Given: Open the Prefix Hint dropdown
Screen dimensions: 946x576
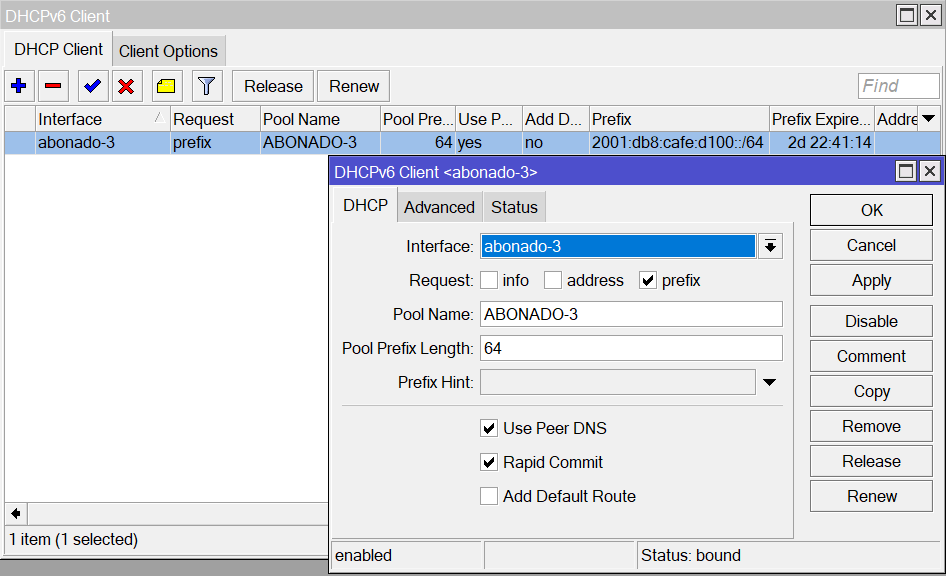Looking at the screenshot, I should coord(769,382).
